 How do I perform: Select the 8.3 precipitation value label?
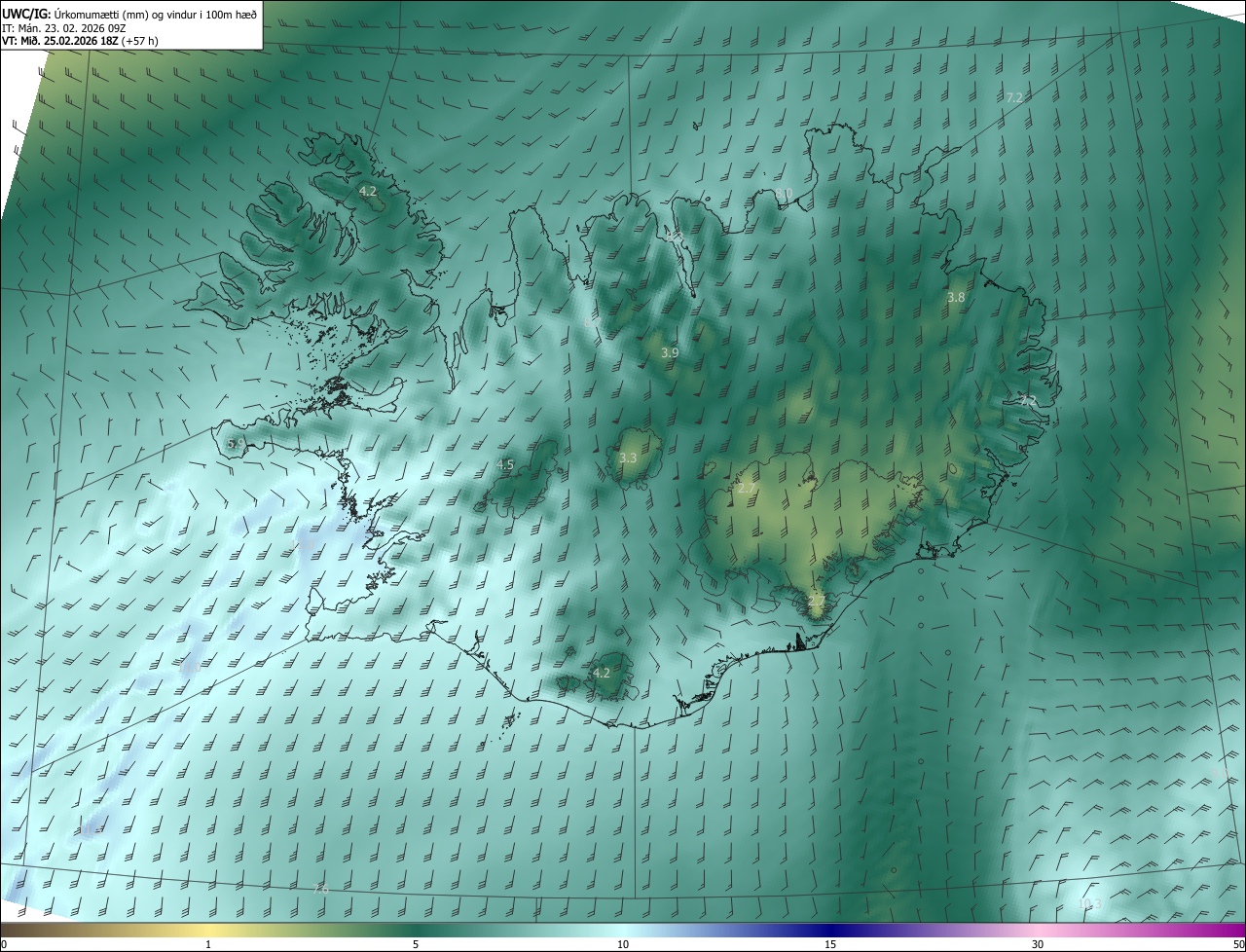tap(677, 237)
